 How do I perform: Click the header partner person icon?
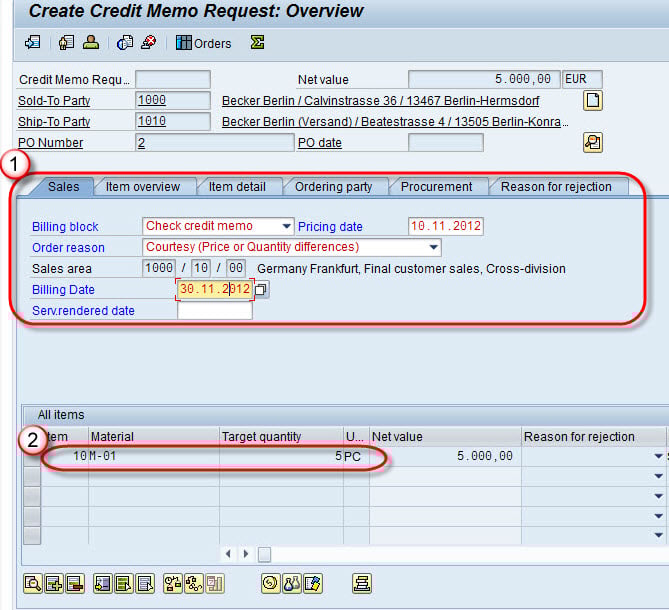coord(91,43)
